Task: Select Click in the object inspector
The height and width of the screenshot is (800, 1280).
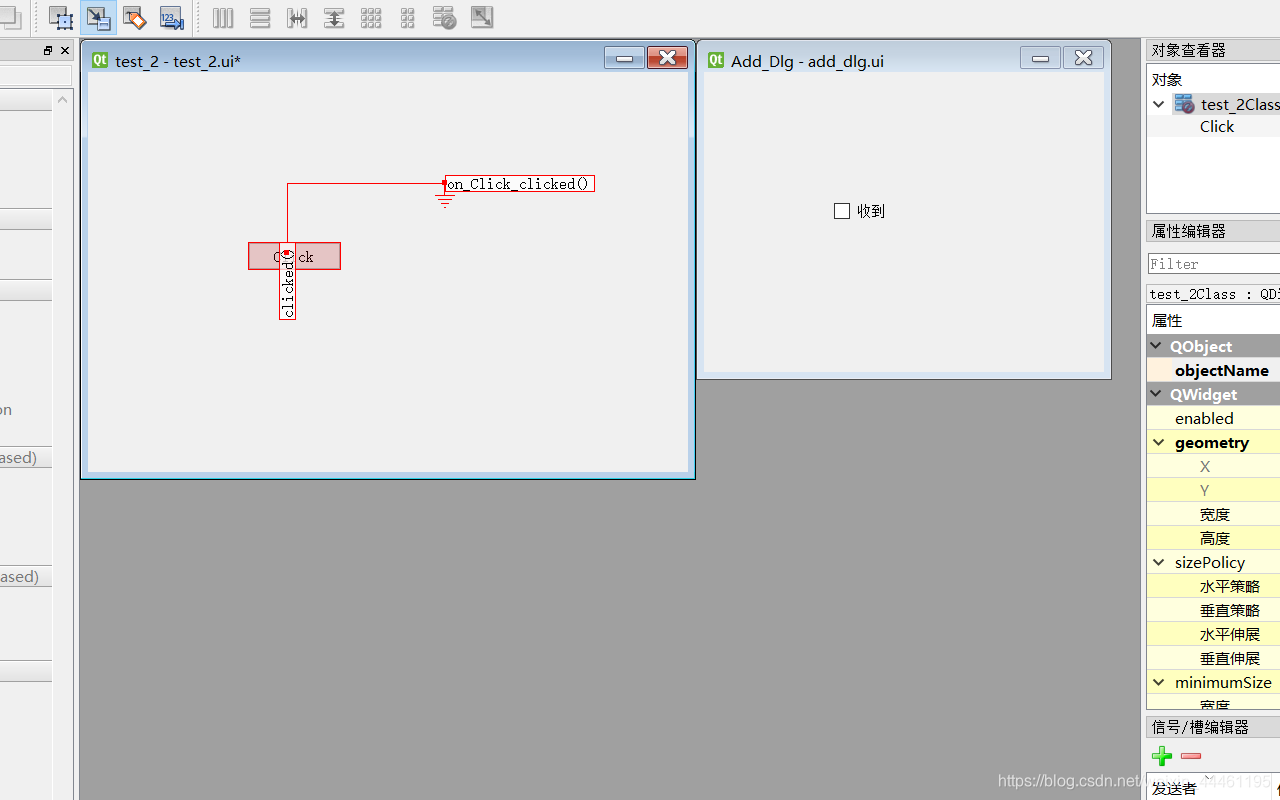Action: coord(1217,126)
